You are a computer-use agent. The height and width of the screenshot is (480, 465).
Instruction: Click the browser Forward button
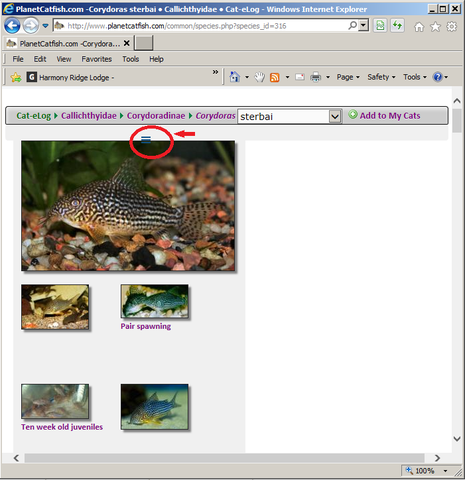coord(30,26)
